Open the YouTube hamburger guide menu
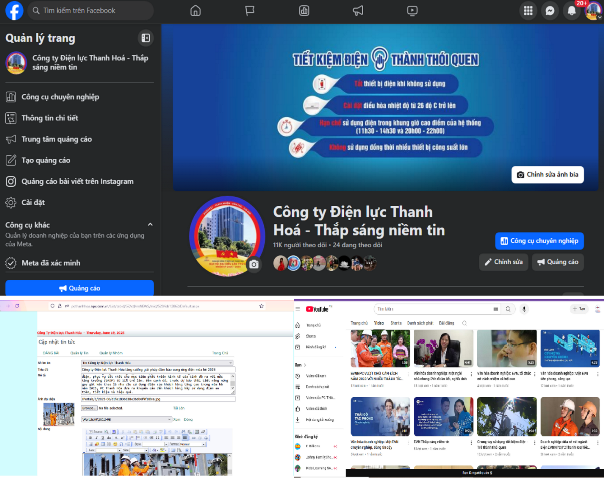 tap(298, 309)
